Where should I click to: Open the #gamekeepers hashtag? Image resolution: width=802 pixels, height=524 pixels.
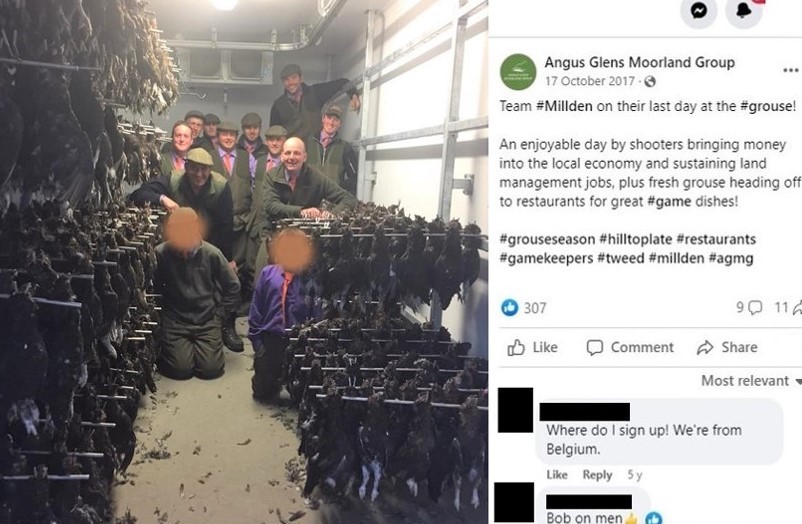[546, 258]
